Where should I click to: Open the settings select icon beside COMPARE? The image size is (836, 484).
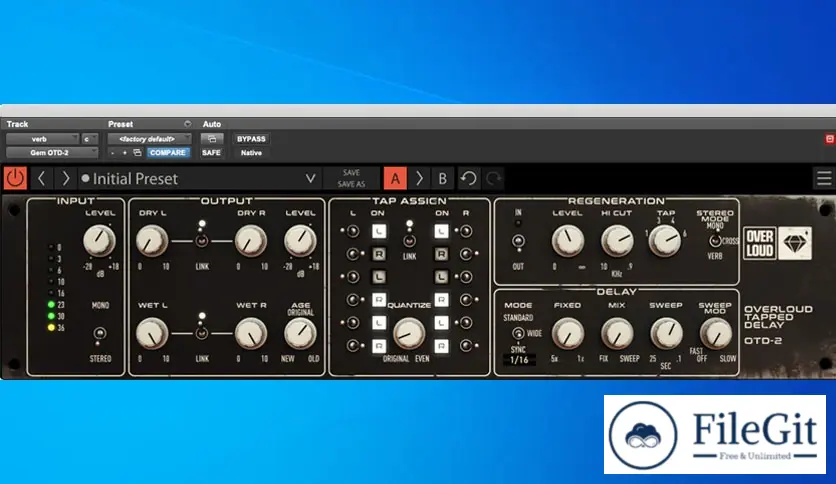point(137,153)
